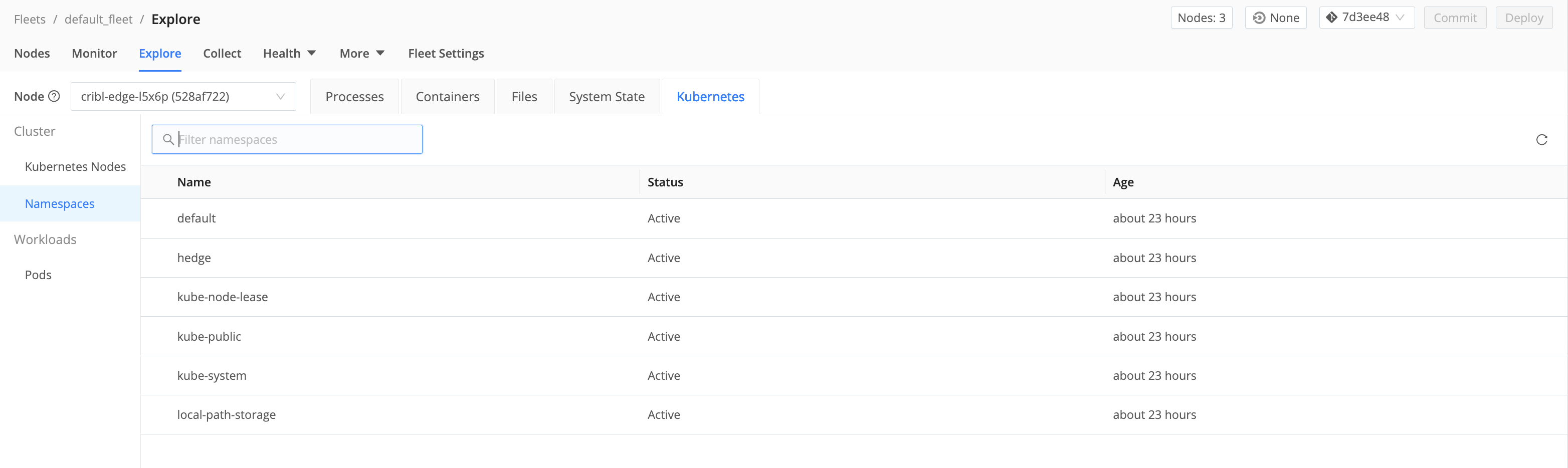
Task: Open Pods under the Workloads section
Action: 38,275
